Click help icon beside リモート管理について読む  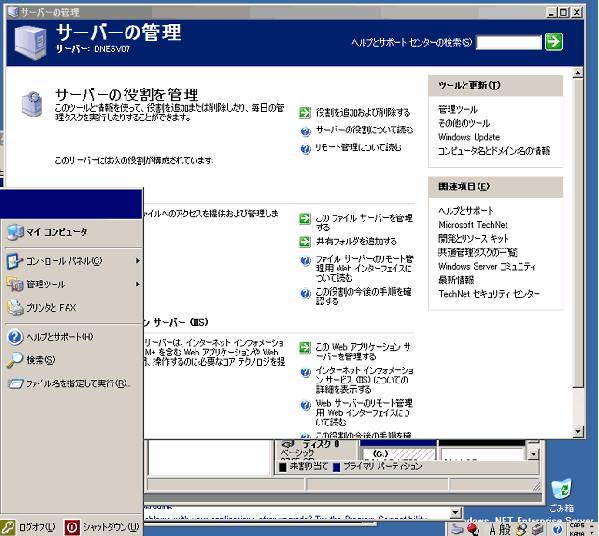click(305, 148)
